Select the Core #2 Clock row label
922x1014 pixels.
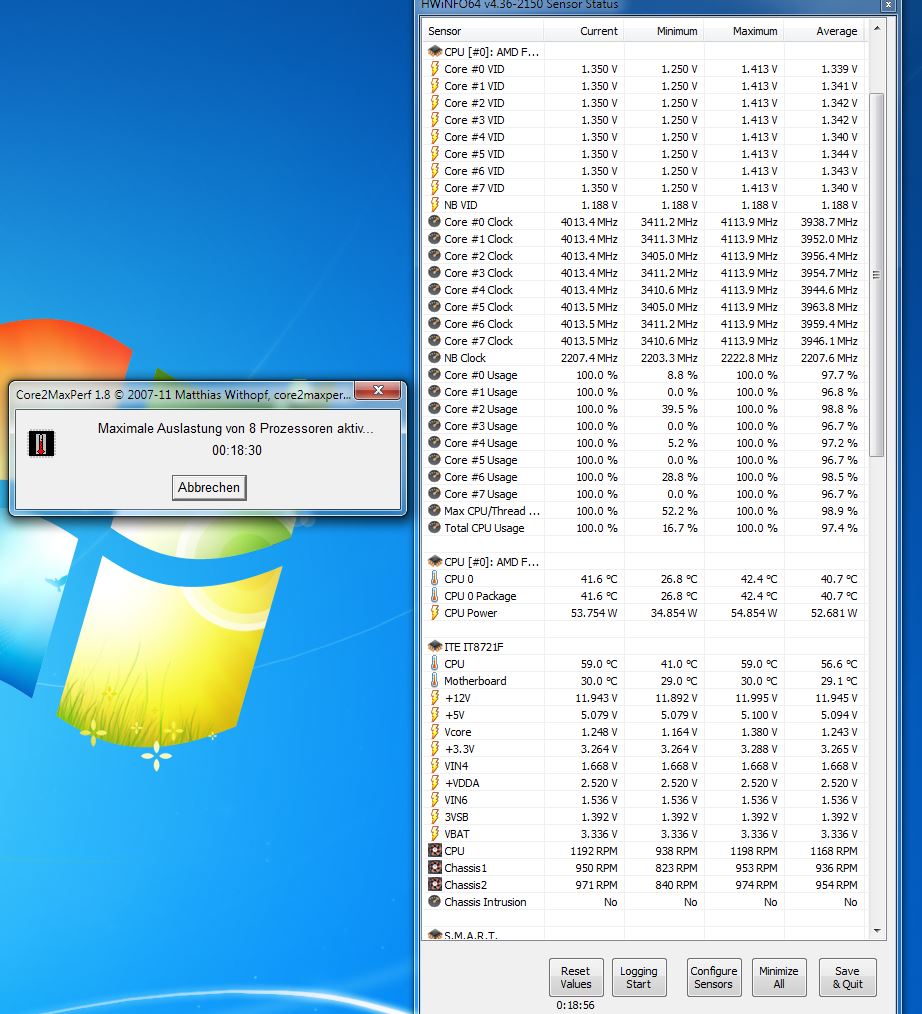478,256
